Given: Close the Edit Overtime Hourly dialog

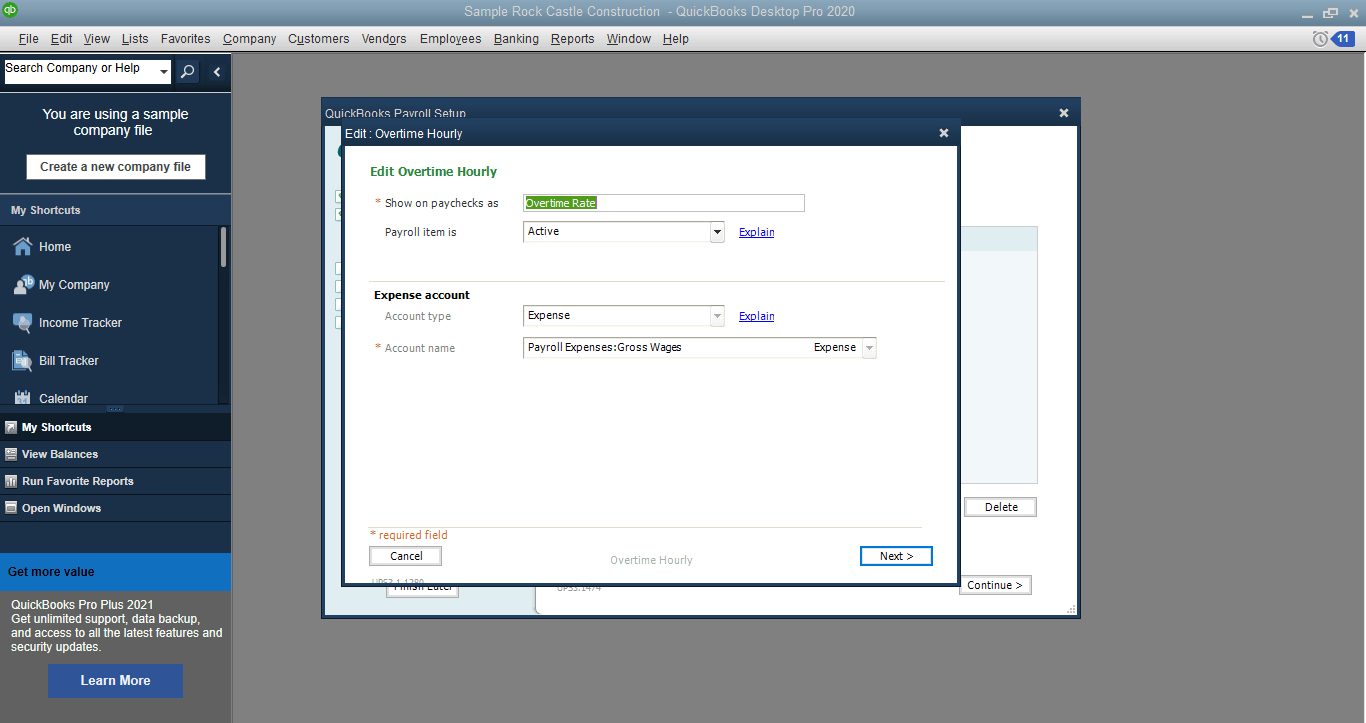Looking at the screenshot, I should tap(943, 133).
